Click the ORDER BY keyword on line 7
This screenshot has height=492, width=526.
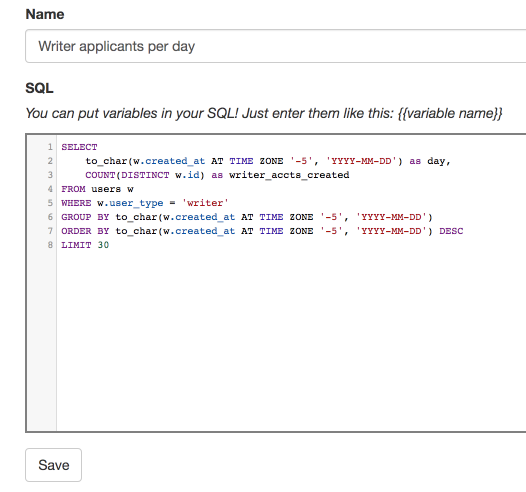85,231
